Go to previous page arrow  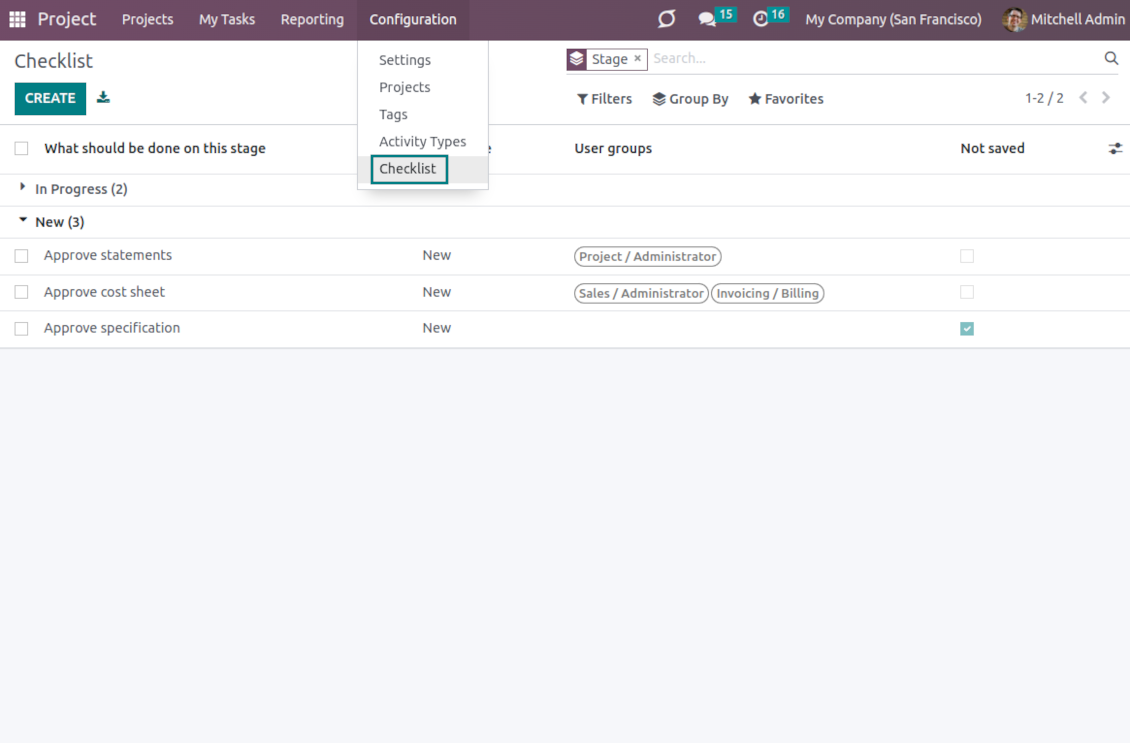tap(1083, 98)
